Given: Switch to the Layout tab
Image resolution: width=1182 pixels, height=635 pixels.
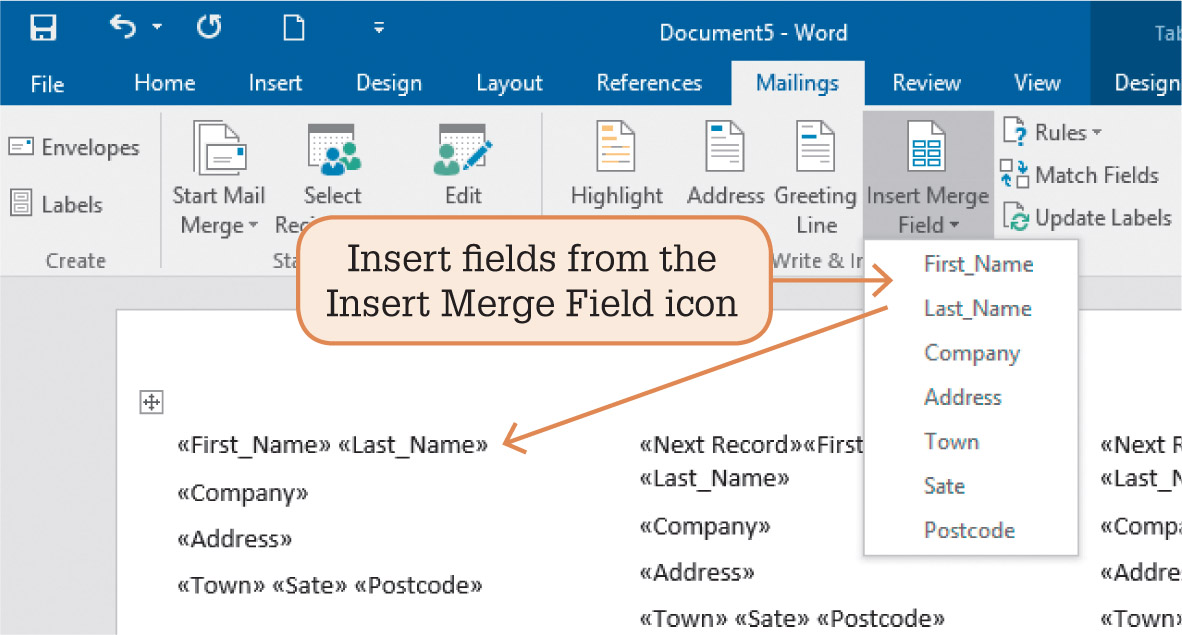Looking at the screenshot, I should [509, 83].
